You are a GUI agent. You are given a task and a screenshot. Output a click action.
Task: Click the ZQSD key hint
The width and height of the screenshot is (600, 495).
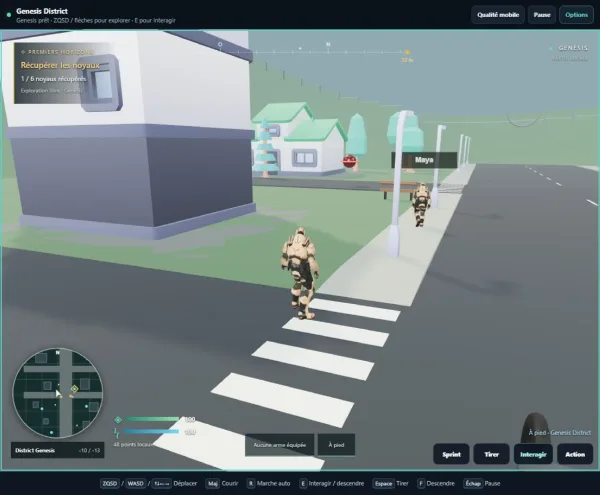click(x=109, y=484)
